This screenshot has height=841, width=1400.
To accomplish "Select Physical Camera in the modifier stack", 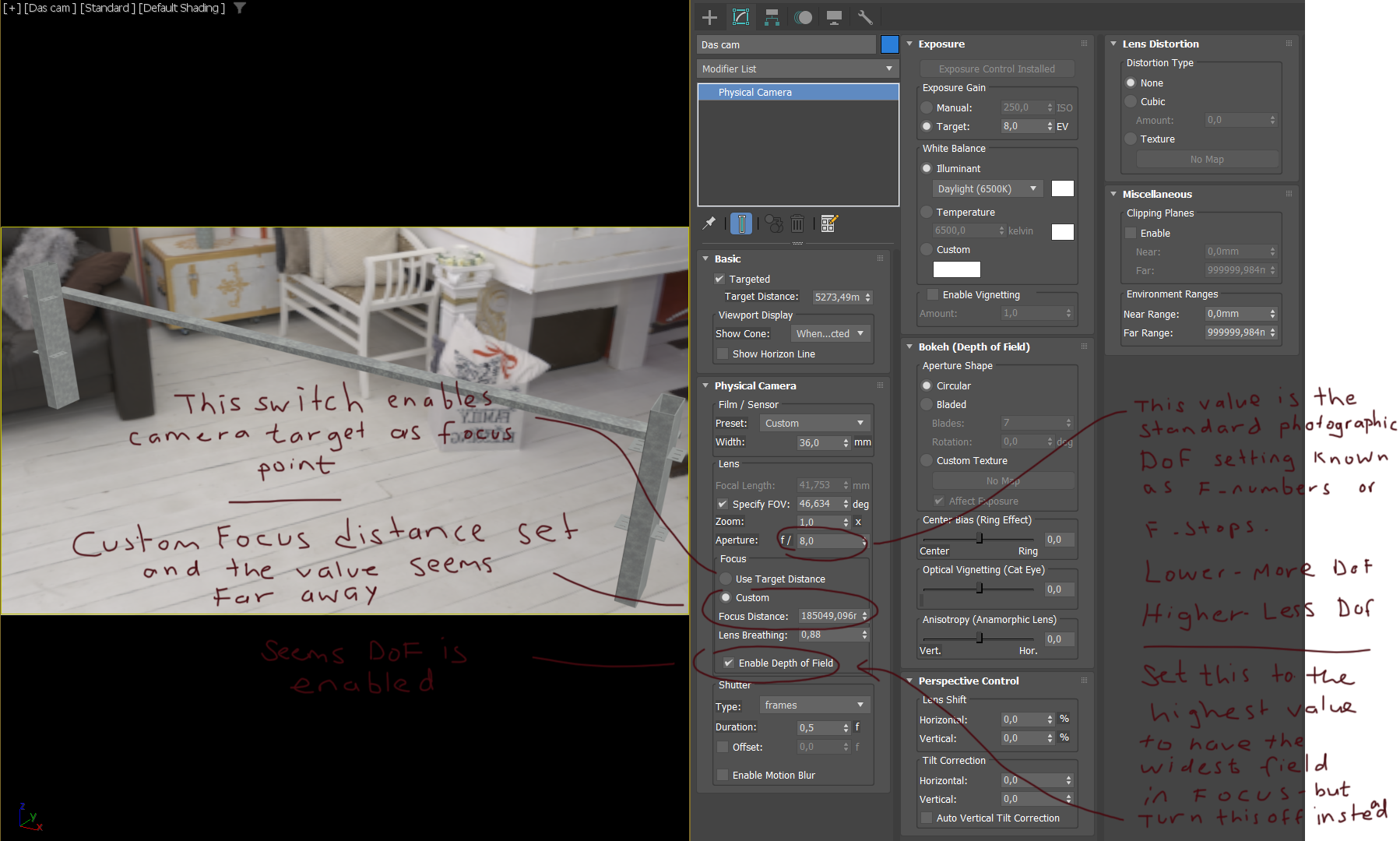I will point(798,92).
